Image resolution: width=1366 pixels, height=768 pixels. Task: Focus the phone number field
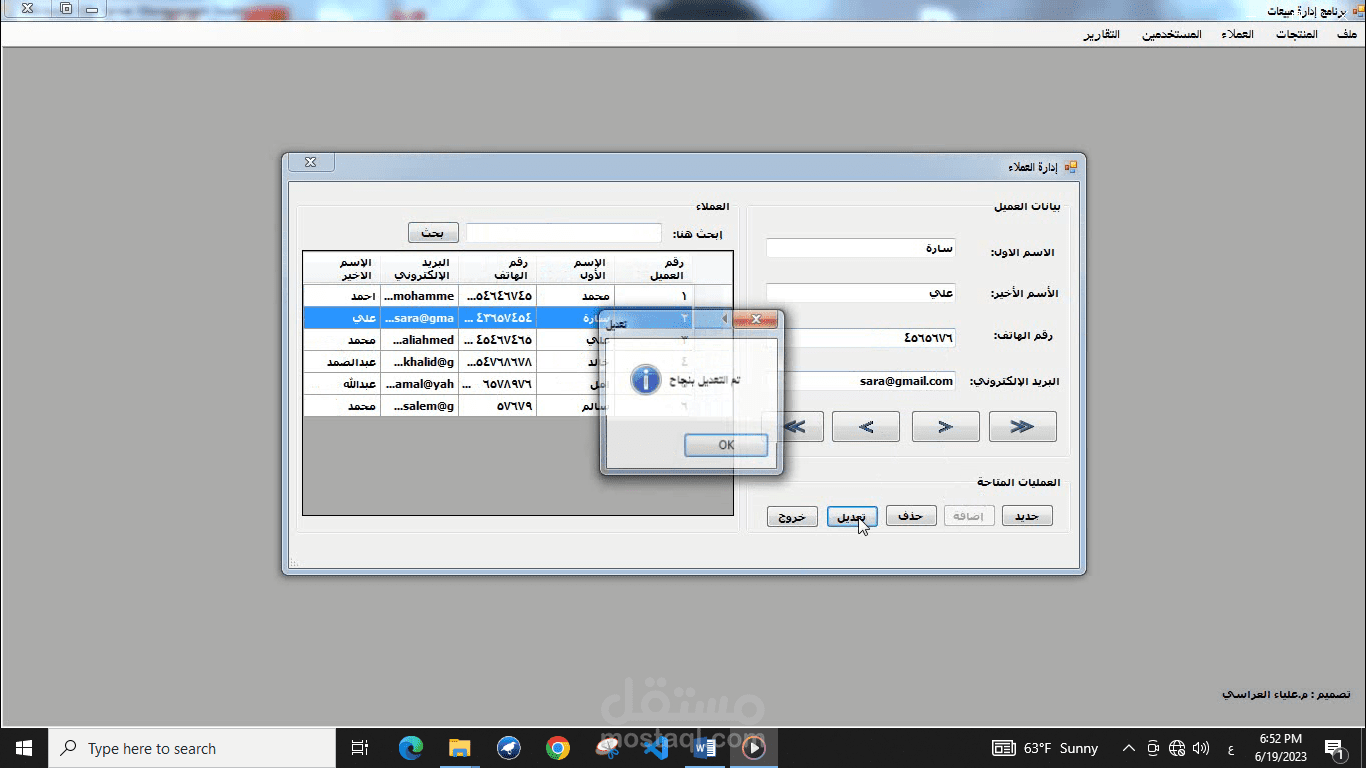[860, 338]
